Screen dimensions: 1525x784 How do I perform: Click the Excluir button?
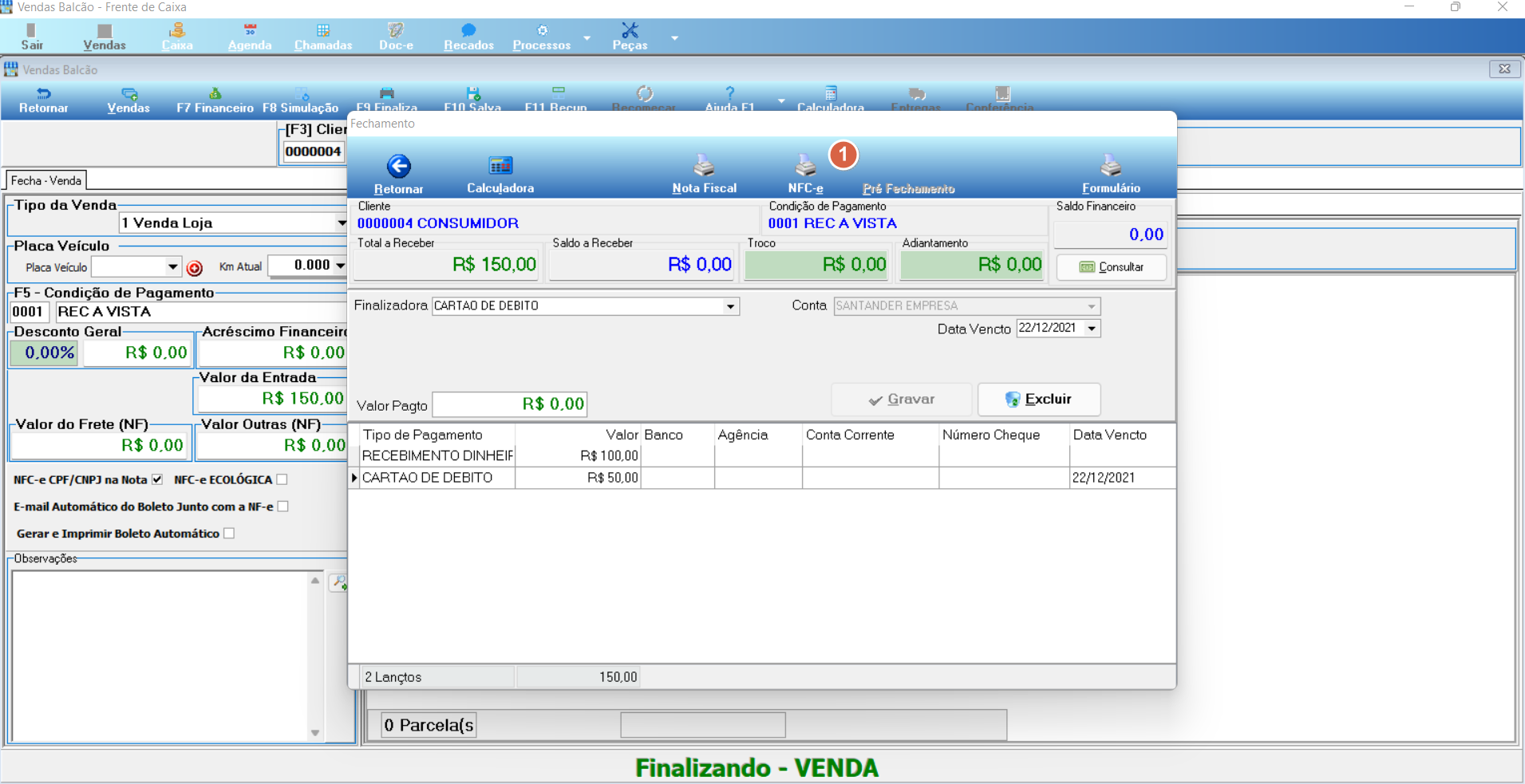(1039, 400)
